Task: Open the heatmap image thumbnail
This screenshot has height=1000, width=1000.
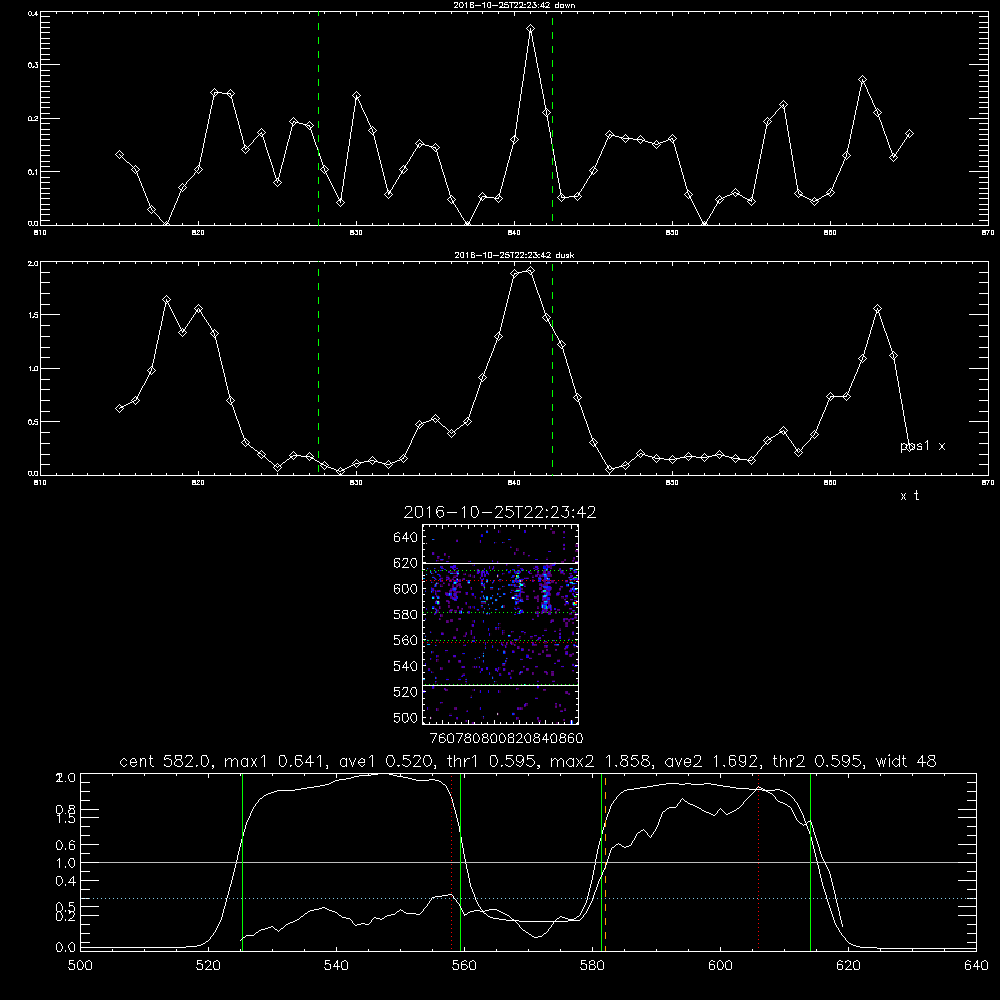Action: click(500, 624)
